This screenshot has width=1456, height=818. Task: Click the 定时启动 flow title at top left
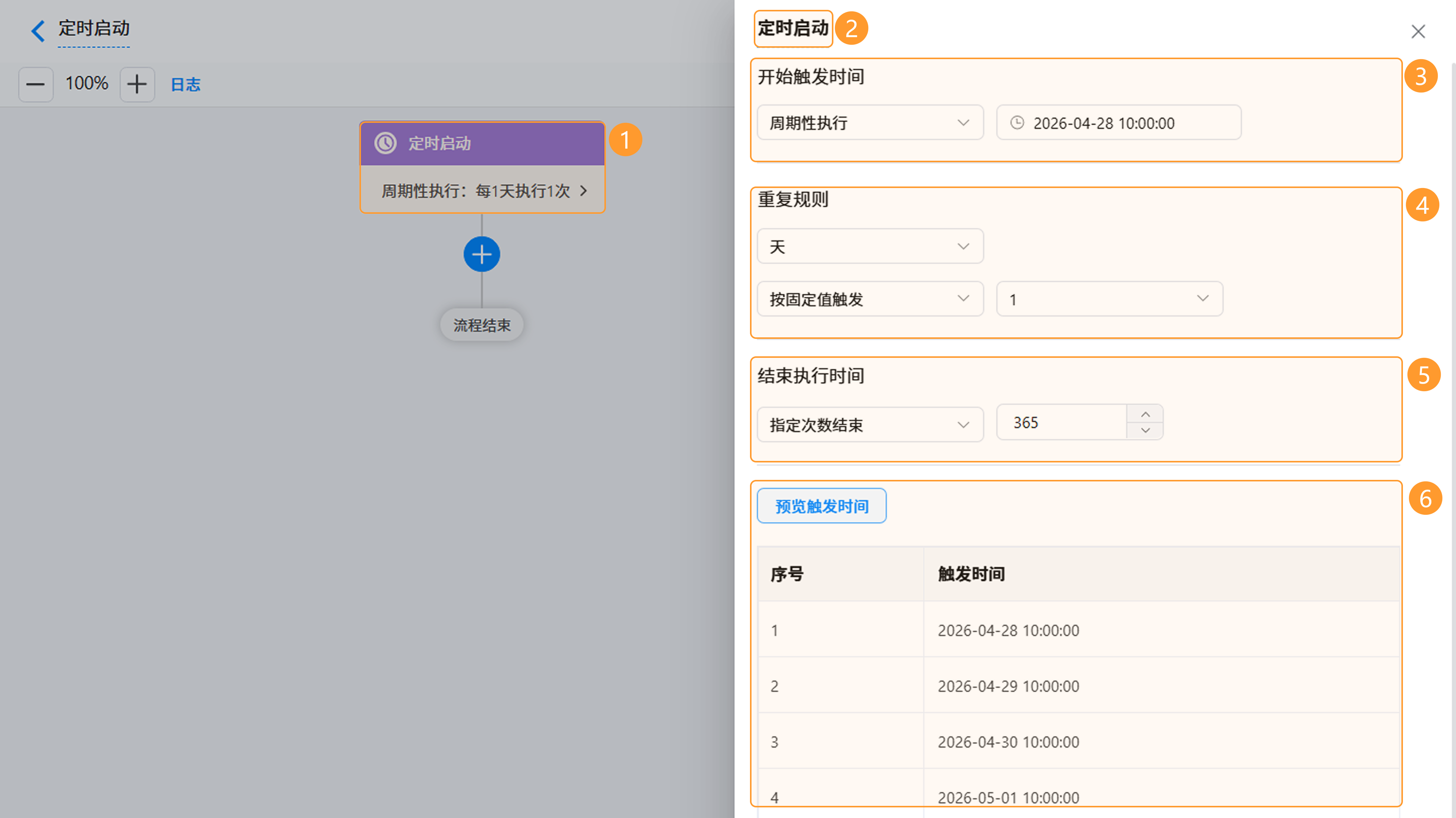tap(94, 28)
